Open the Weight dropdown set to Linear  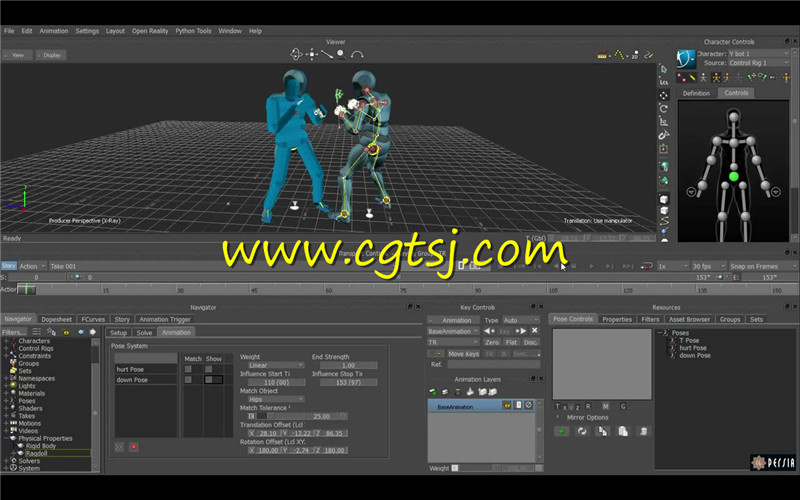[276, 365]
